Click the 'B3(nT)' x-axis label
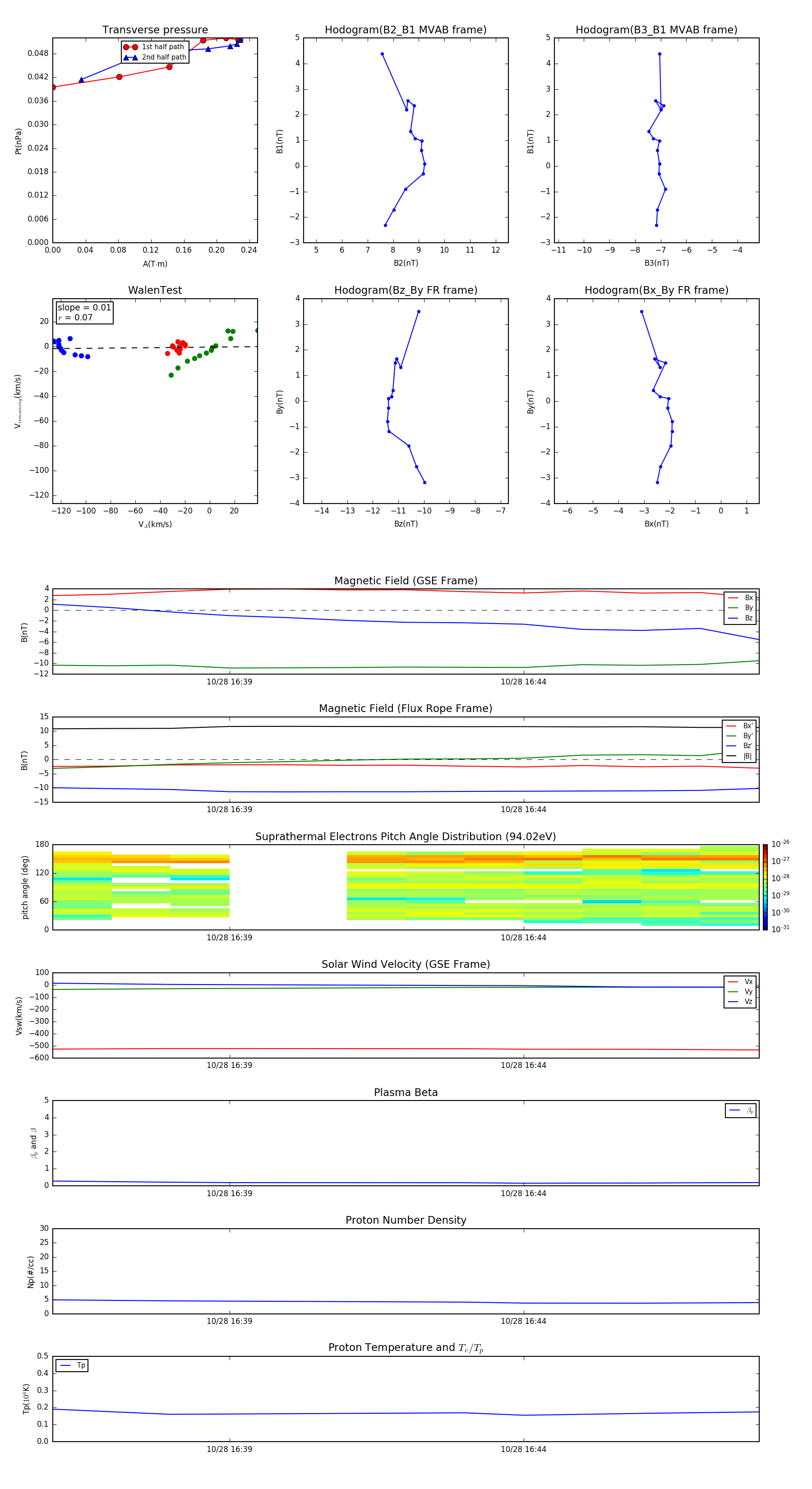Screen dimensions: 812x1489 pyautogui.click(x=656, y=263)
